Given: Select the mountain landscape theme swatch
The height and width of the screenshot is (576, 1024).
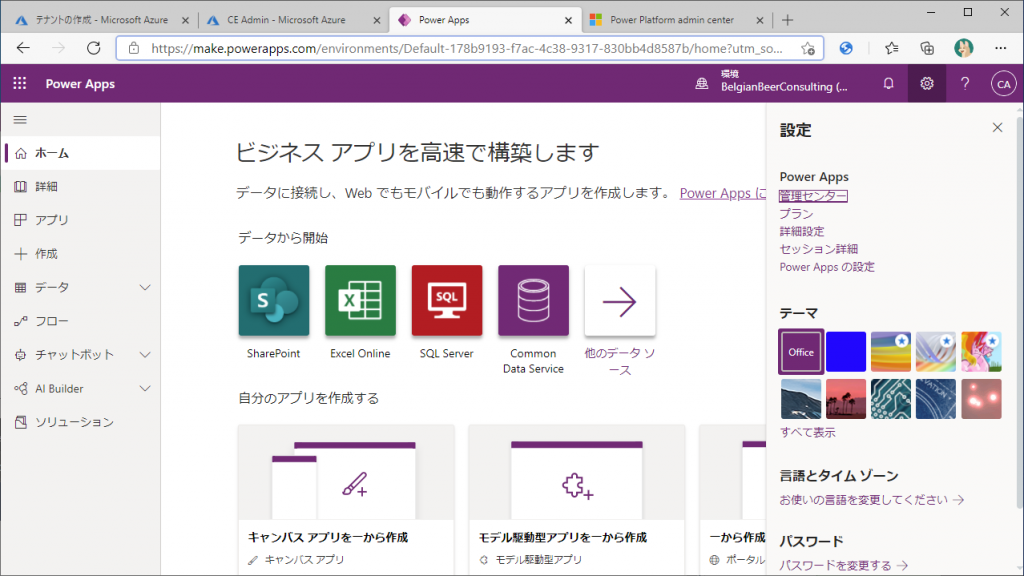Looking at the screenshot, I should (x=801, y=398).
